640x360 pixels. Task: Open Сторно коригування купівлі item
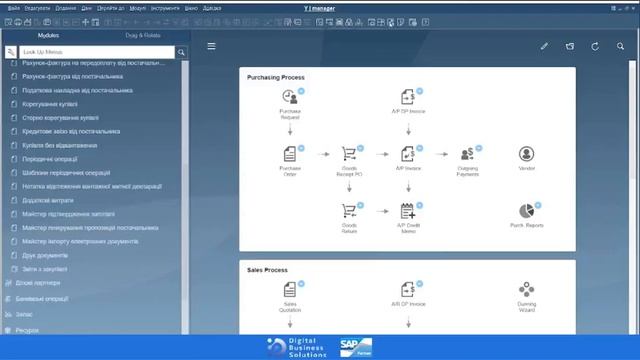60,118
